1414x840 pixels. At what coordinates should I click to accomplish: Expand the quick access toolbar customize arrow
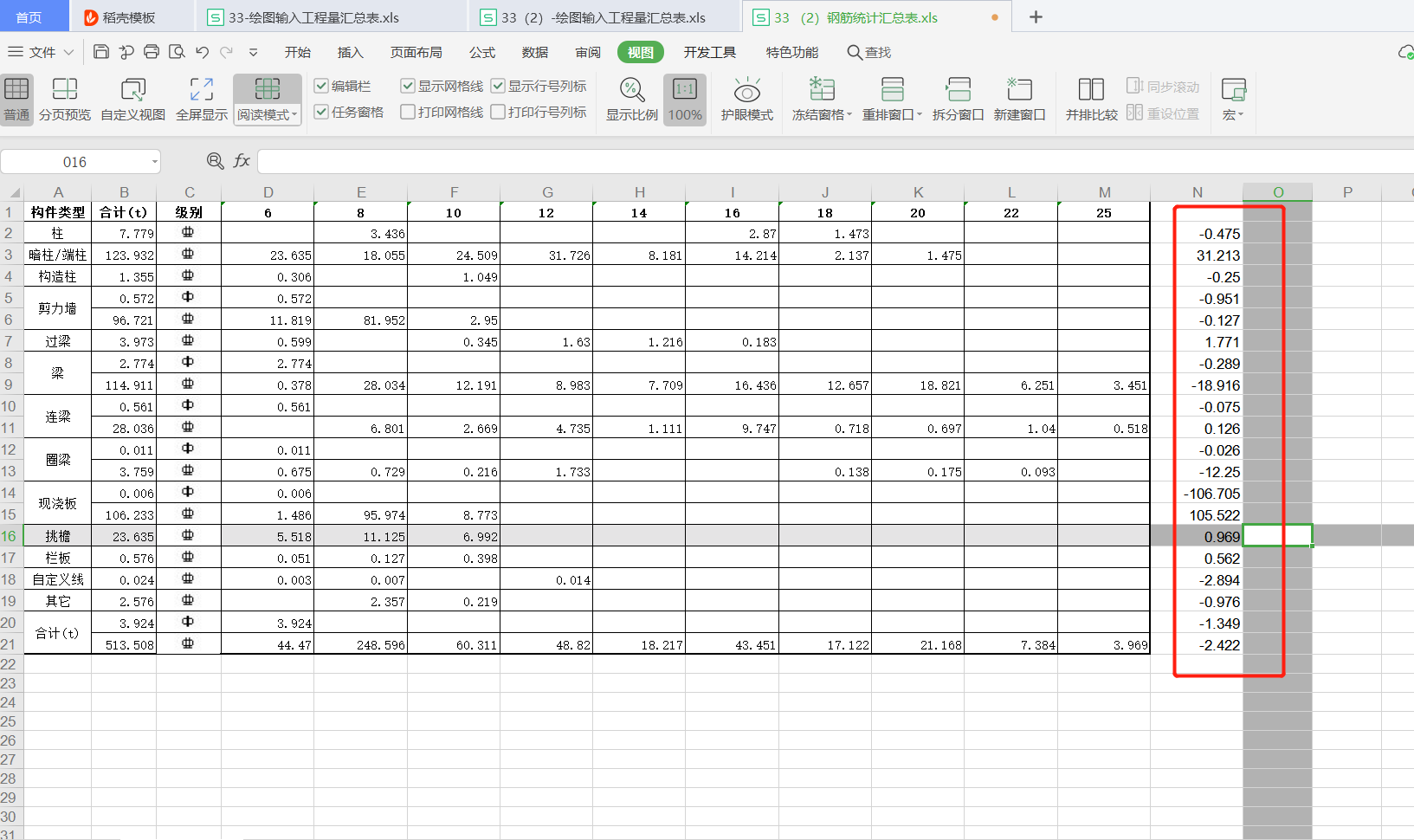point(253,52)
